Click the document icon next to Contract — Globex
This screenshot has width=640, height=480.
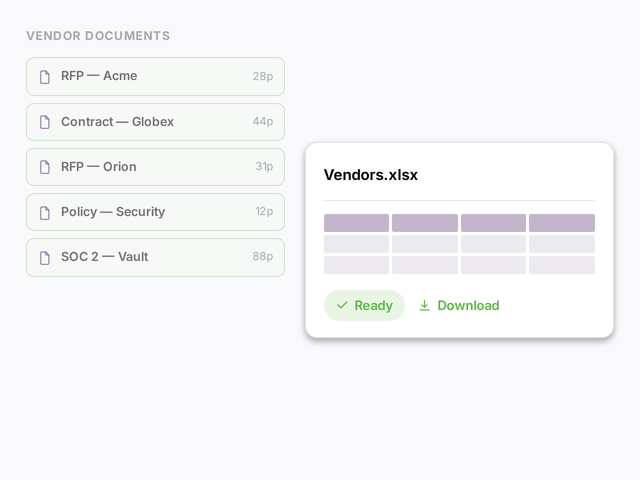click(45, 122)
